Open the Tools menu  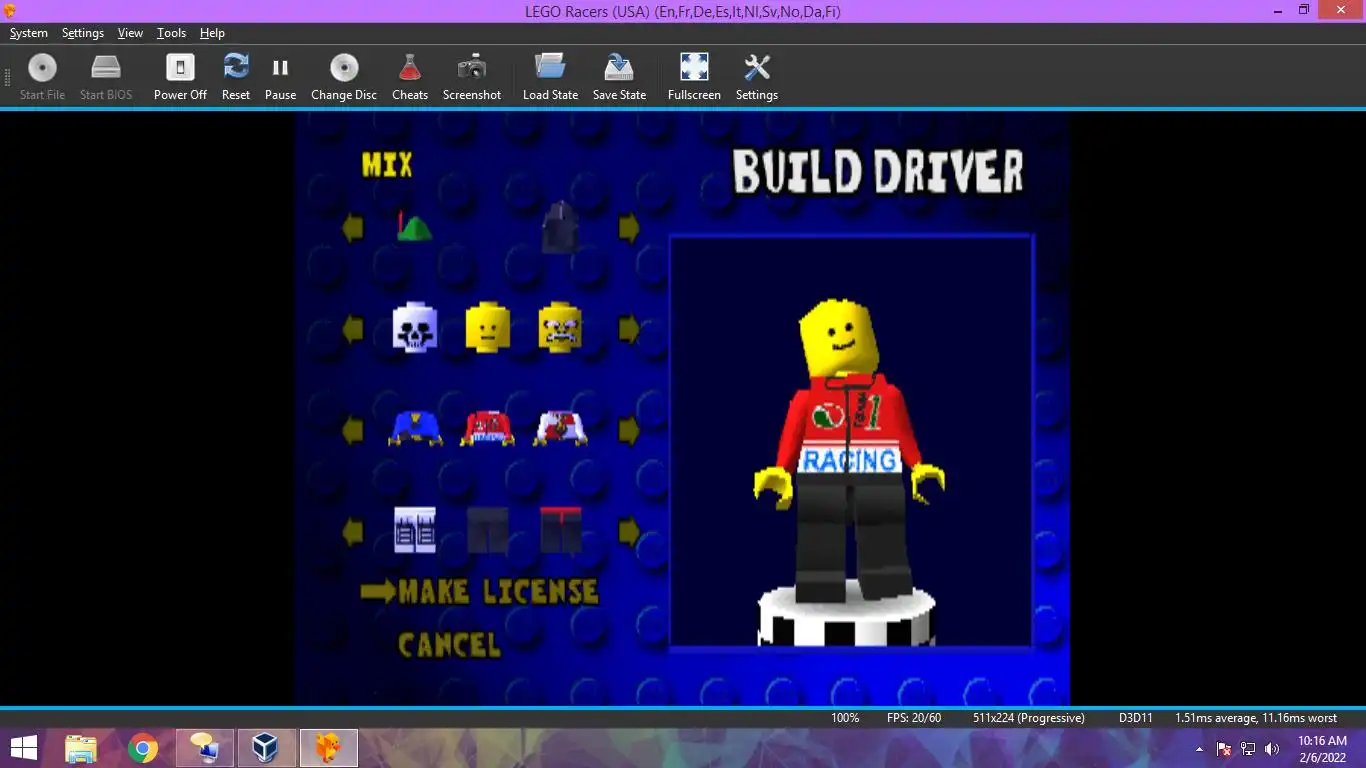(x=171, y=33)
